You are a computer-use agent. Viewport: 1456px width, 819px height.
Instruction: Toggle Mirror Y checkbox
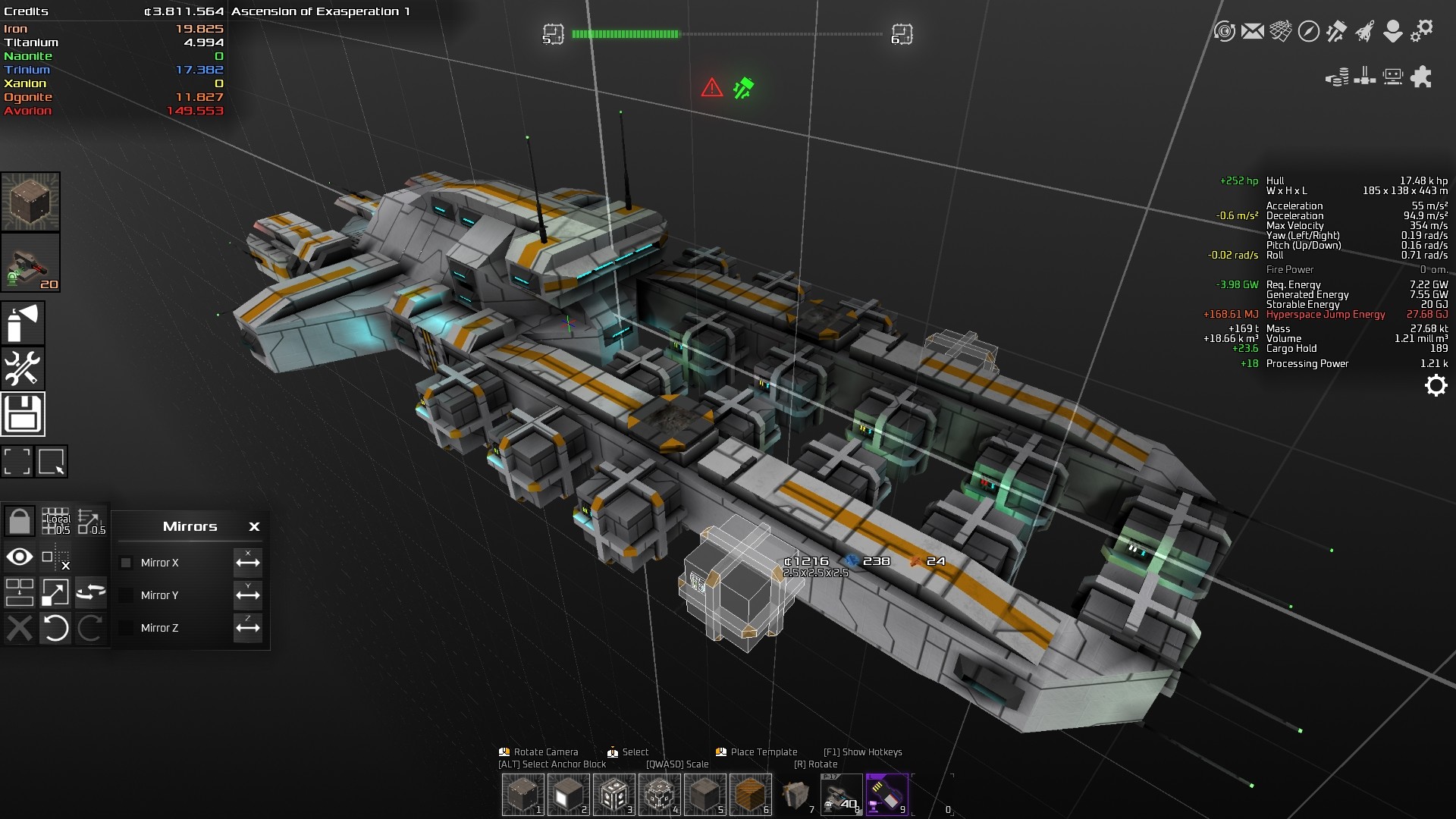[126, 595]
